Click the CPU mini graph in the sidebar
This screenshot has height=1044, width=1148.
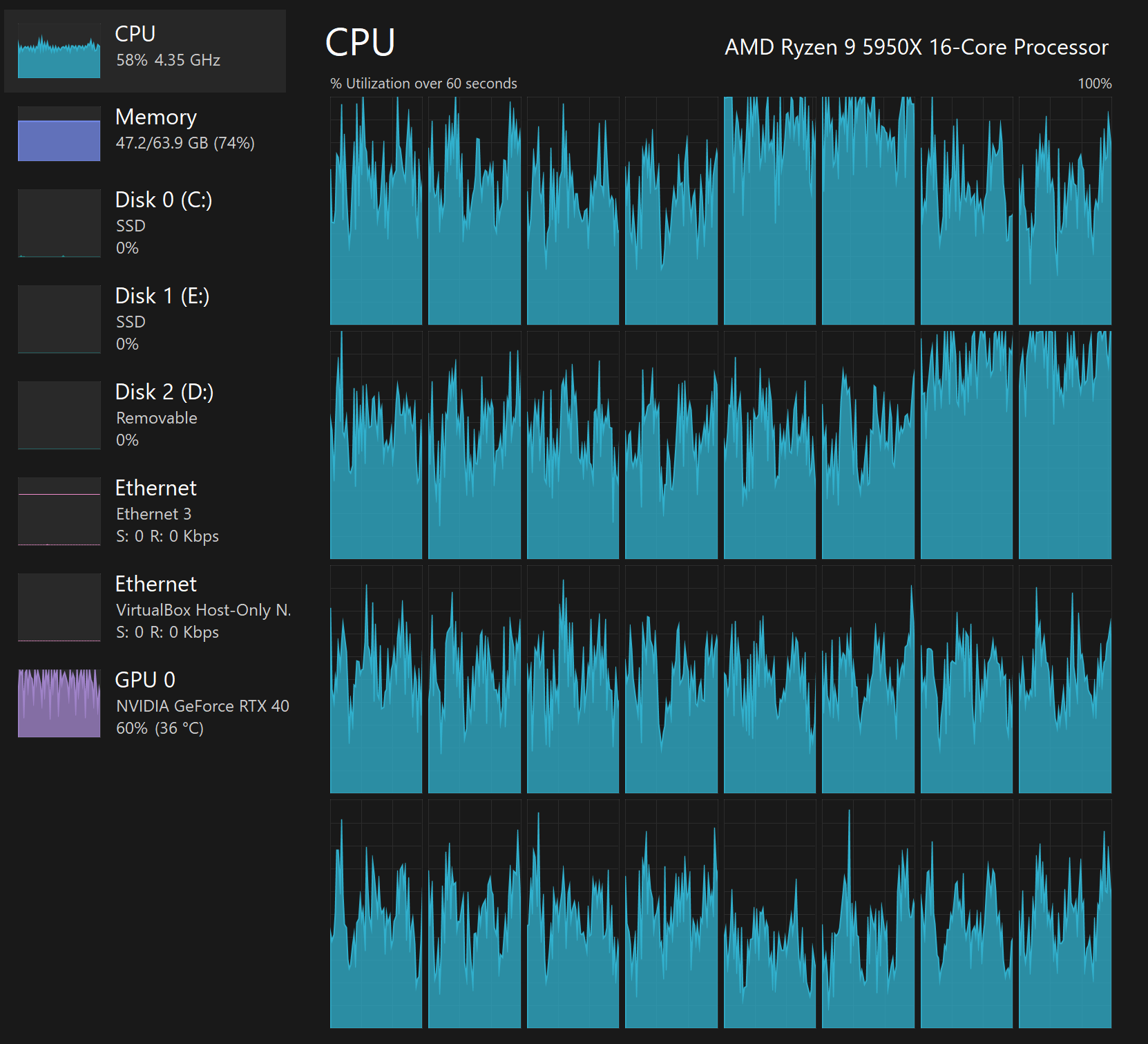point(59,51)
